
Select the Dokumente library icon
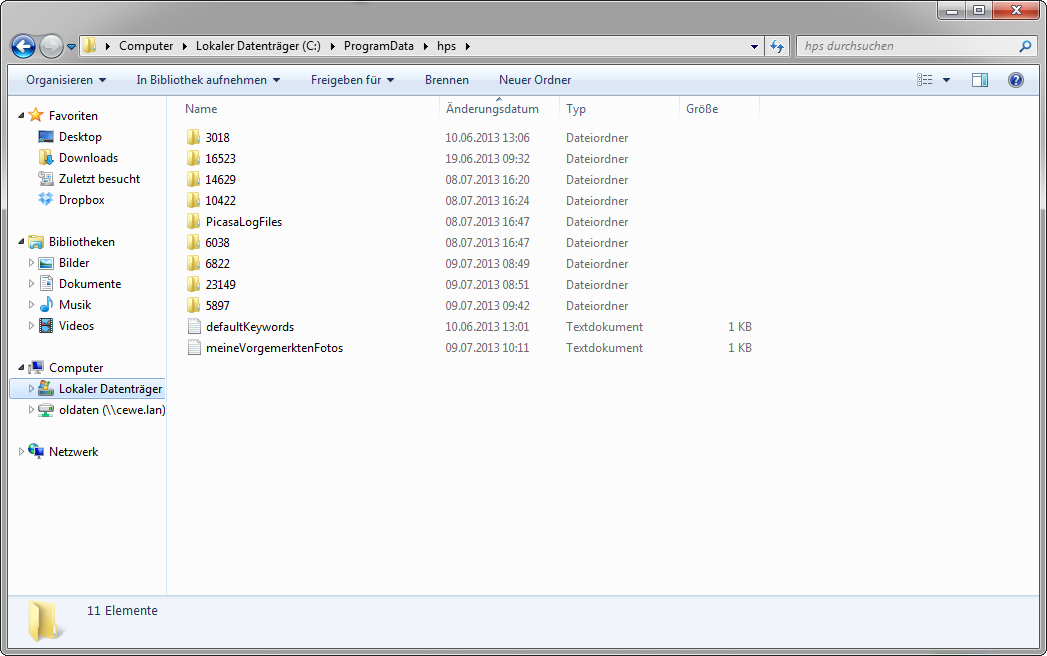click(46, 284)
